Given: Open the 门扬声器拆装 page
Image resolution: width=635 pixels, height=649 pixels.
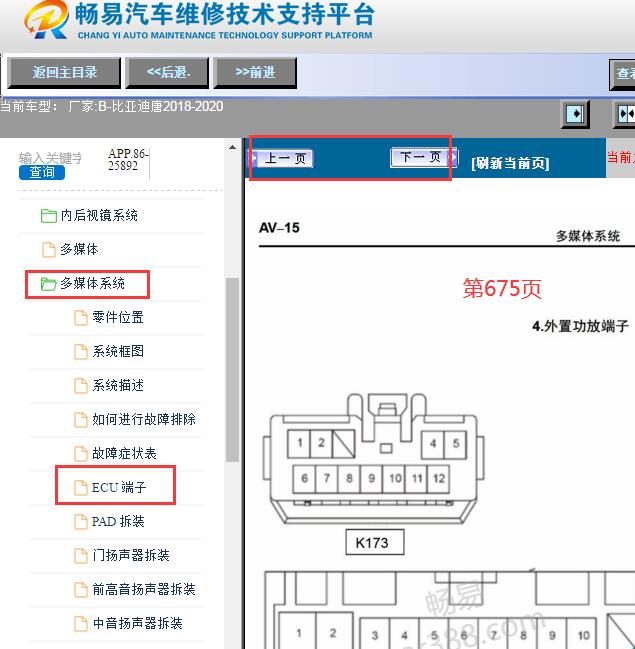Looking at the screenshot, I should (131, 555).
